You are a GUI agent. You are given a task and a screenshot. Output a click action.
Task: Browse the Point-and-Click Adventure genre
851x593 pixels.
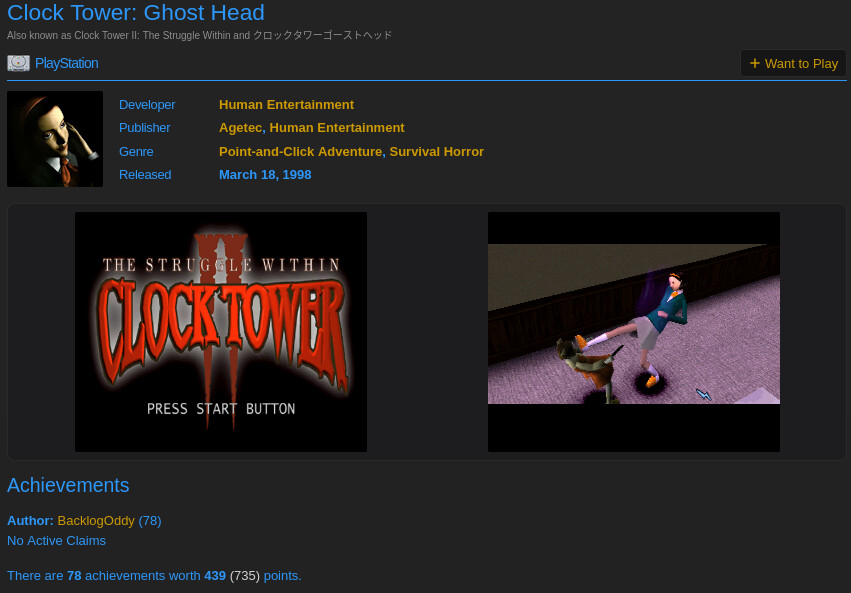click(300, 152)
